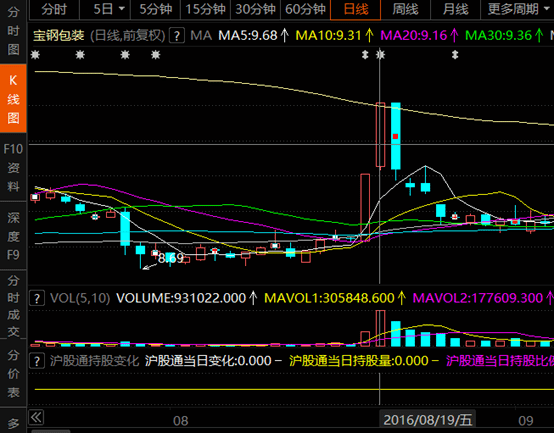The height and width of the screenshot is (433, 554).
Task: Click the fourth star info marker
Action: pyautogui.click(x=156, y=55)
